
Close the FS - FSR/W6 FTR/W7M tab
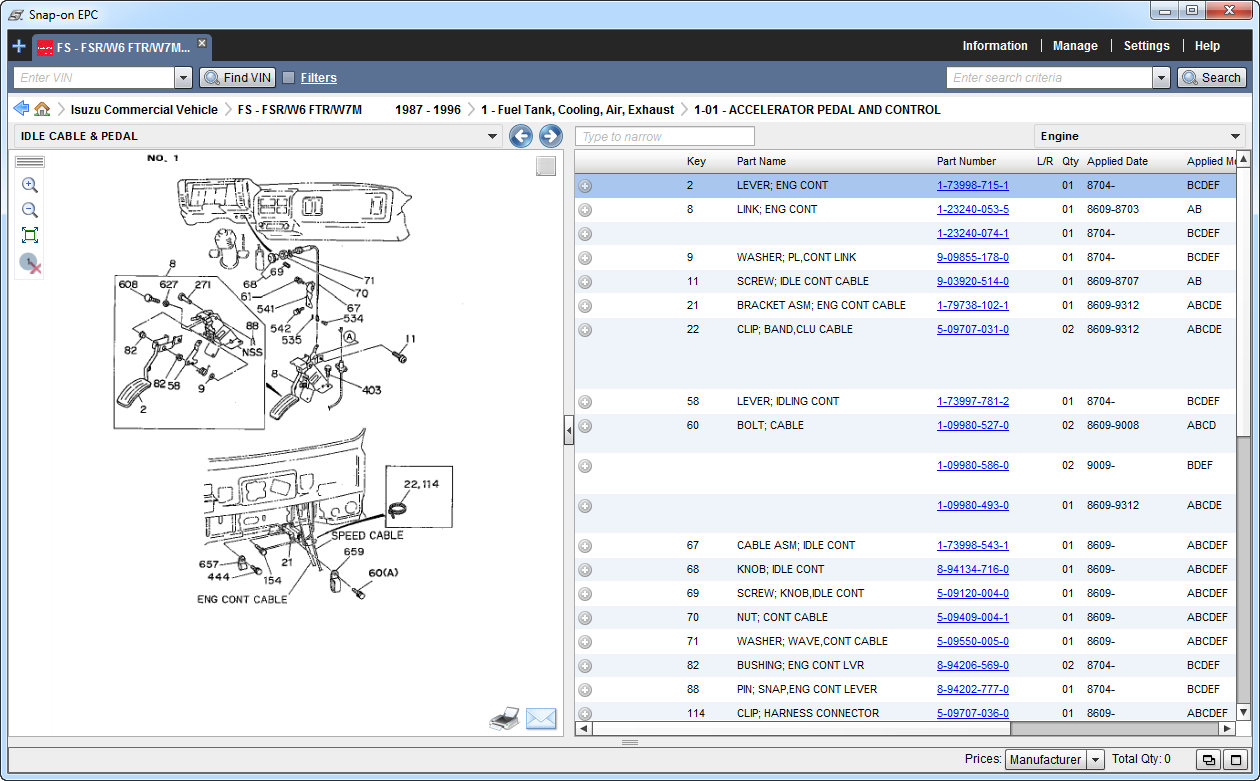coord(201,43)
